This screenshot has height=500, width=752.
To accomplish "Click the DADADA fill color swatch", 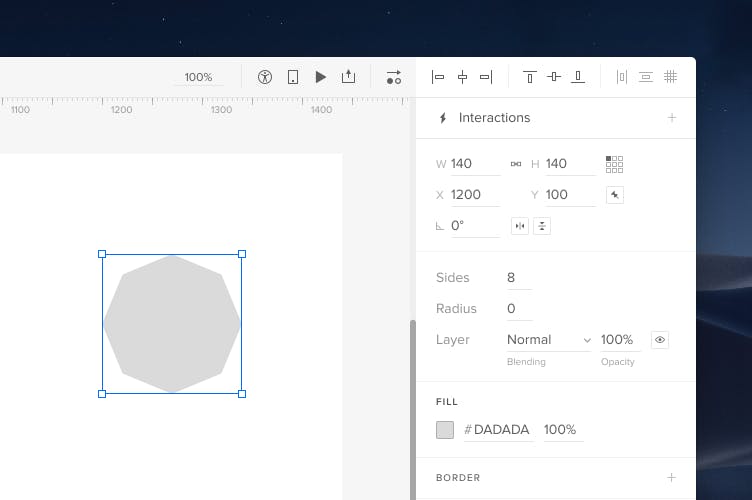I will 445,430.
